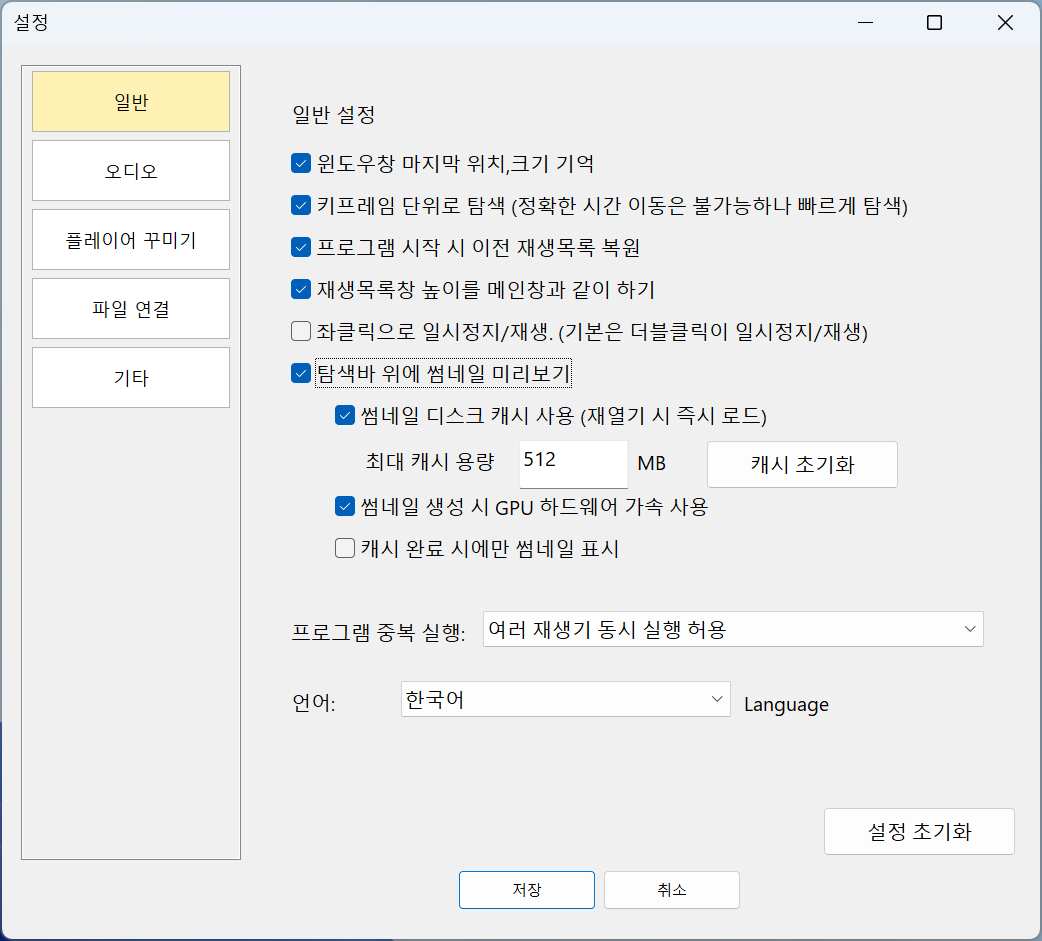Open the 프로그램 중복 실행 dropdown
The height and width of the screenshot is (941, 1042).
pos(733,629)
